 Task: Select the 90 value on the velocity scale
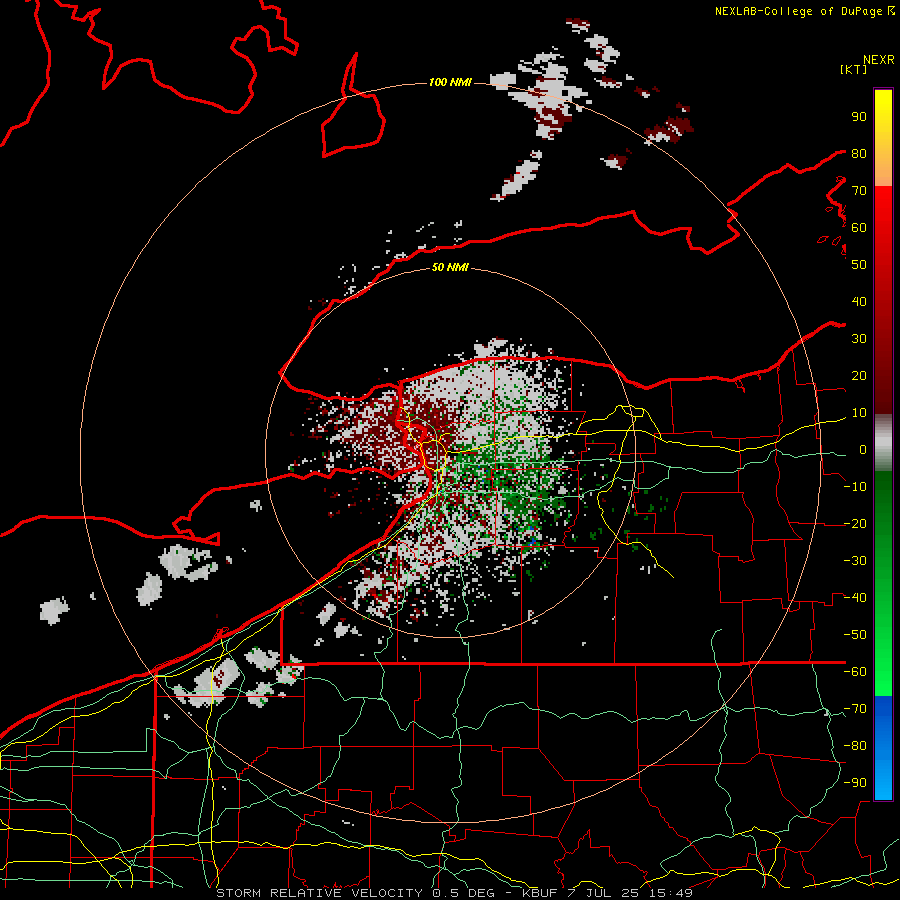coord(859,117)
